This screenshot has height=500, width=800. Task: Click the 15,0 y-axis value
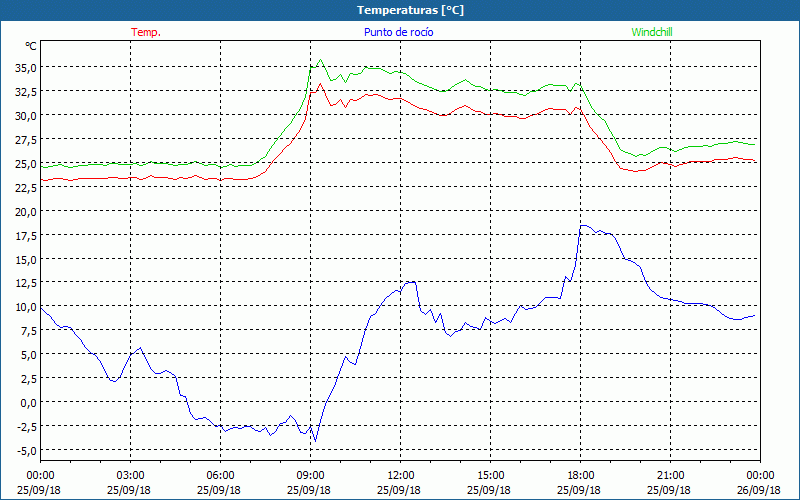26,259
